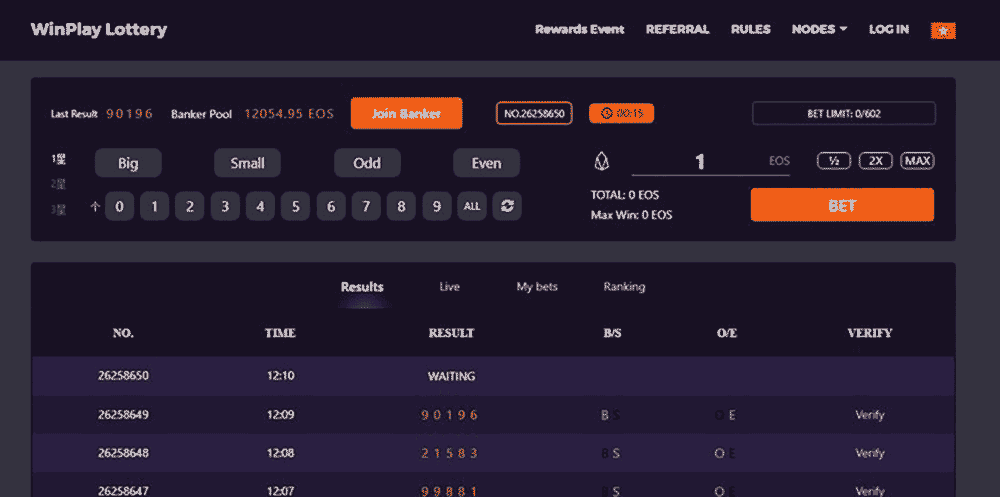Viewport: 1000px width, 497px height.
Task: Toggle number 2 button
Action: point(189,206)
